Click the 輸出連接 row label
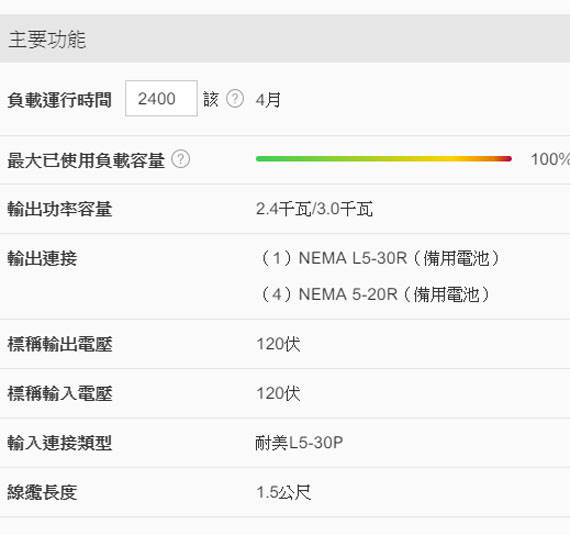This screenshot has width=570, height=535. 42,258
